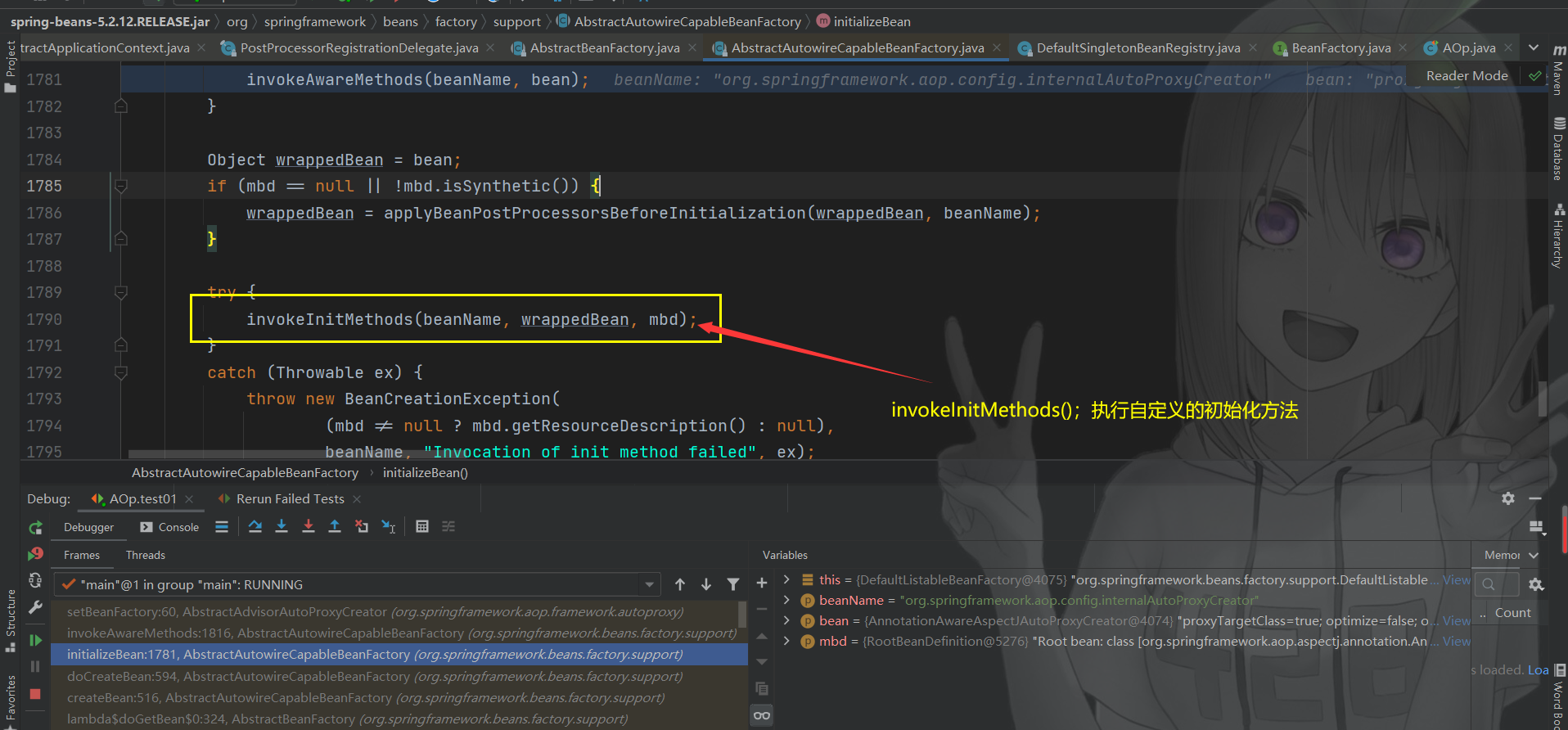Toggle fold marker at line 1787
This screenshot has height=730, width=1568.
pyautogui.click(x=121, y=239)
